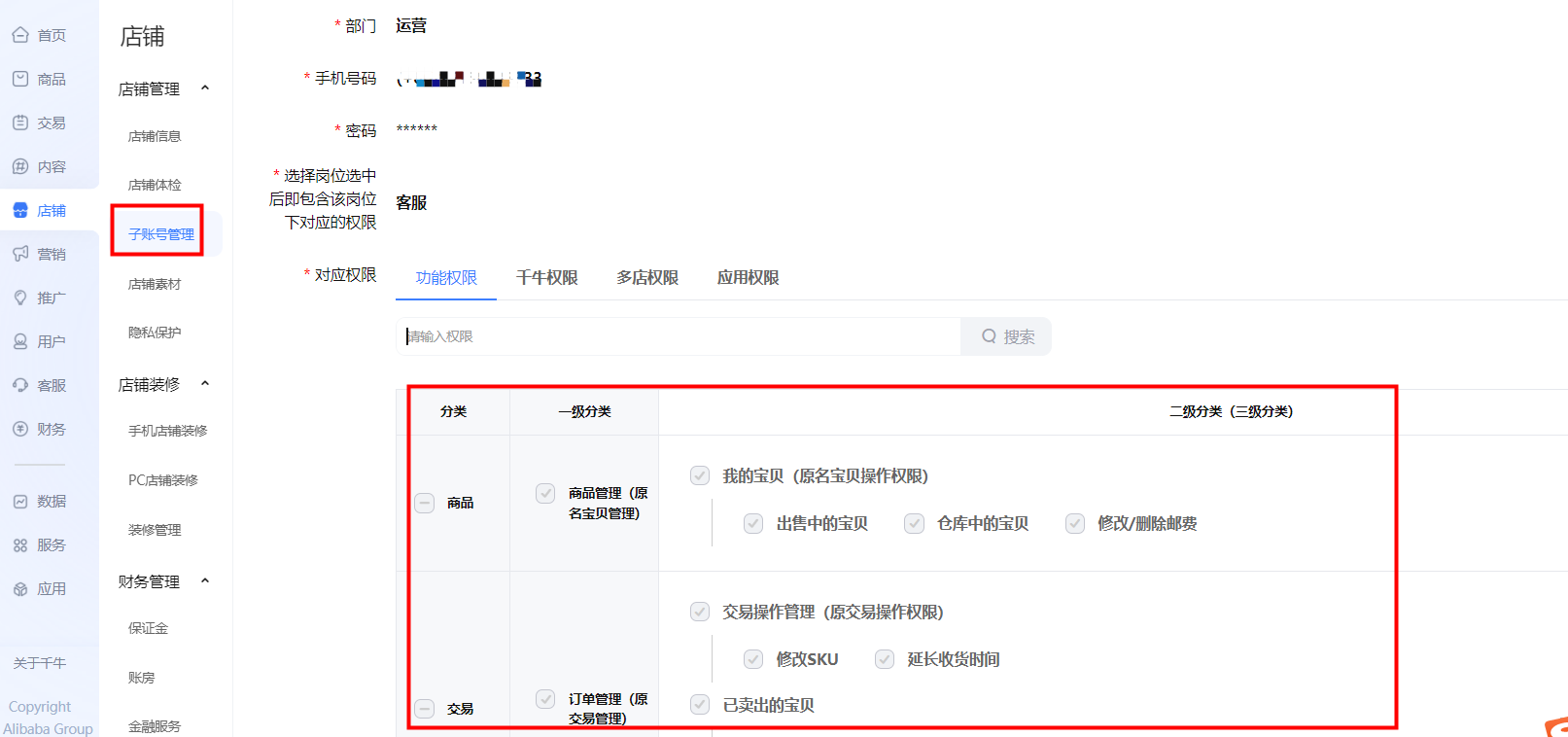Open the 用户 users sidebar icon

pyautogui.click(x=20, y=341)
